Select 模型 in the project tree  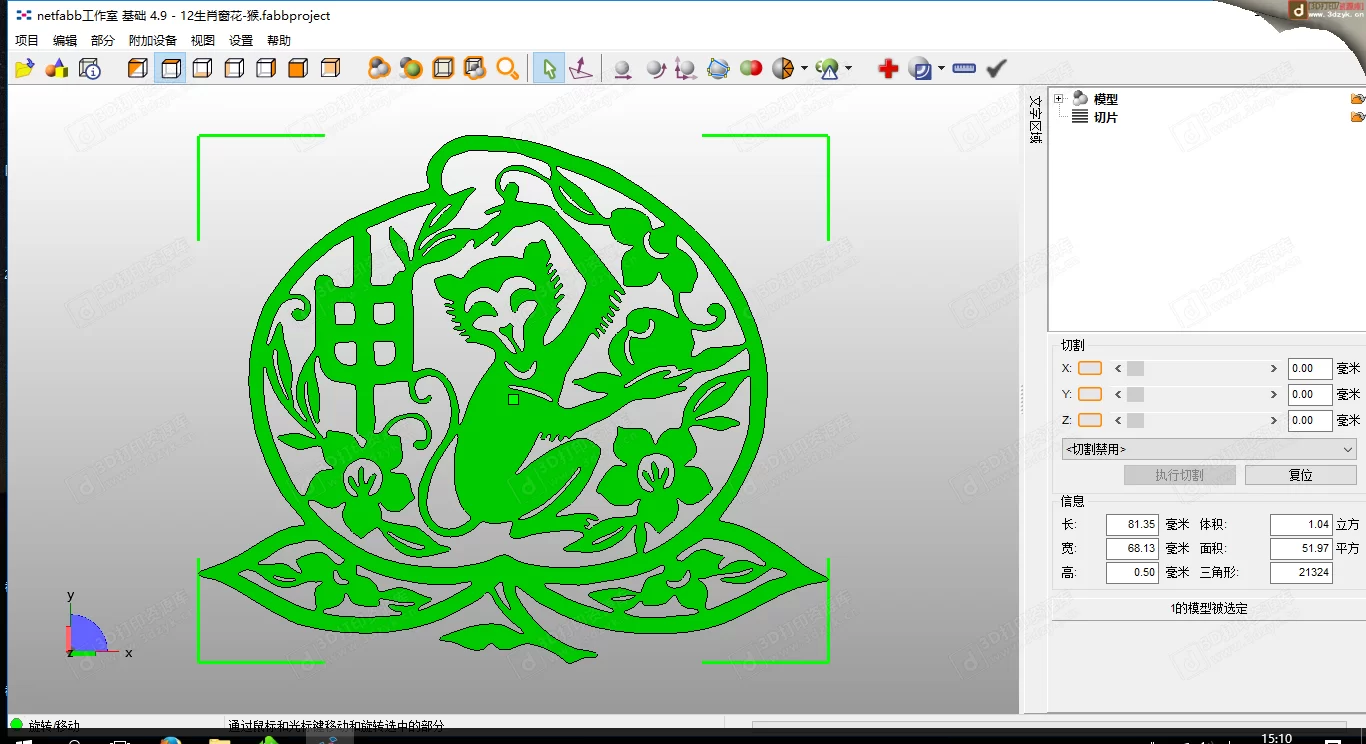tap(1106, 99)
